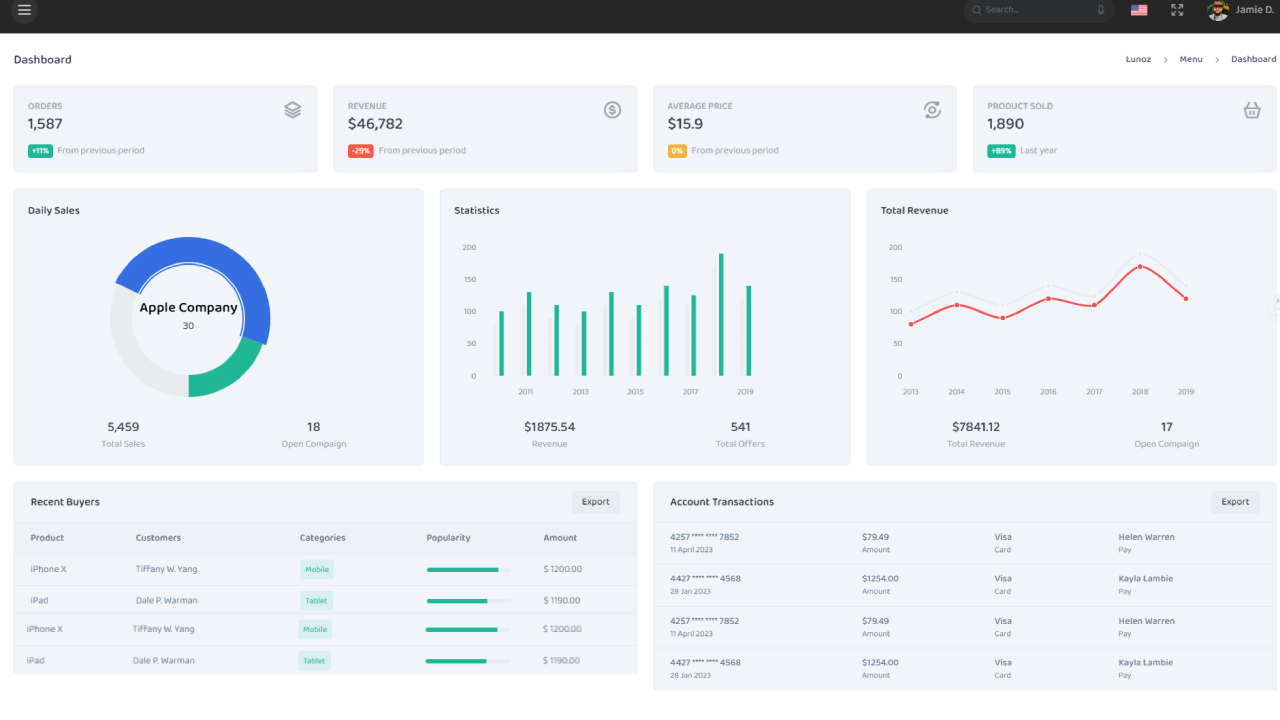The width and height of the screenshot is (1280, 720).
Task: Open the Jamie D. user profile menu
Action: pos(1254,10)
